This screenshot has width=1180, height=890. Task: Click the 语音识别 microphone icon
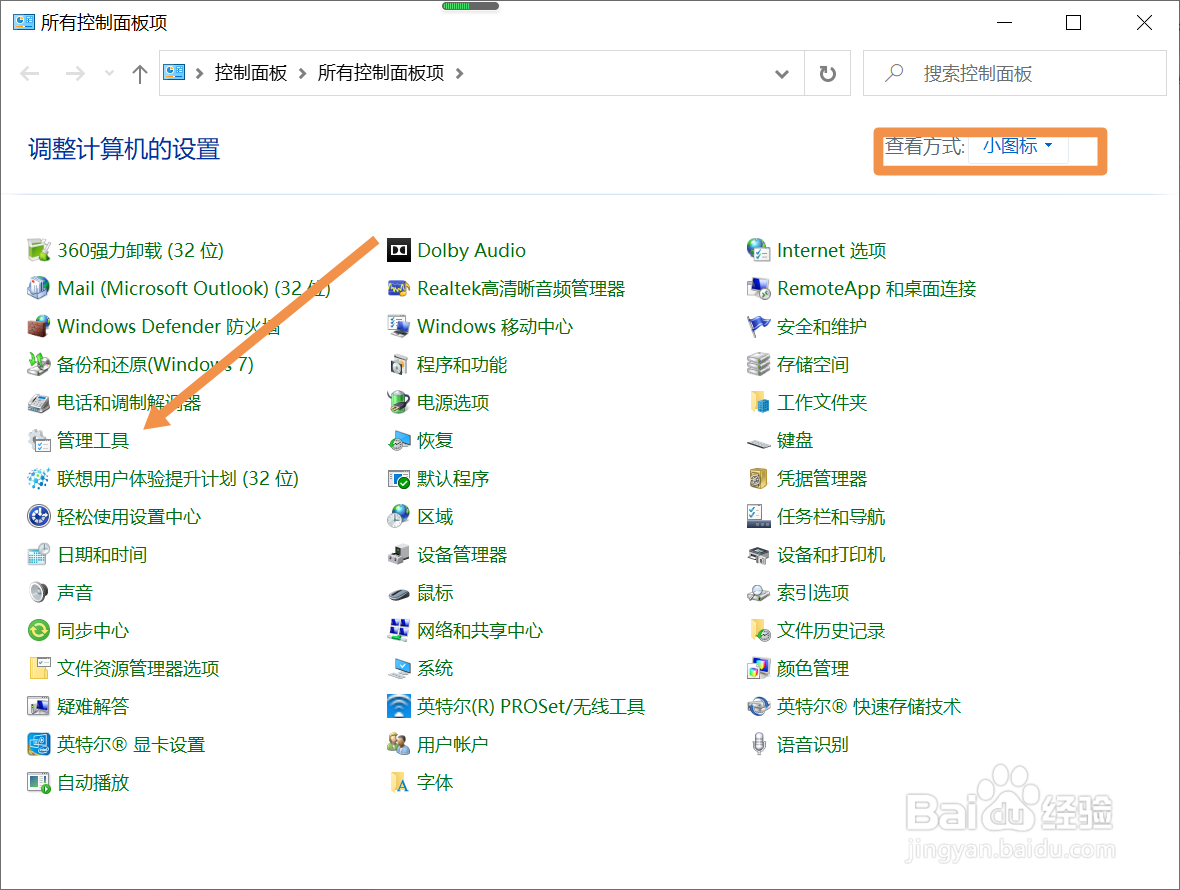click(x=759, y=744)
